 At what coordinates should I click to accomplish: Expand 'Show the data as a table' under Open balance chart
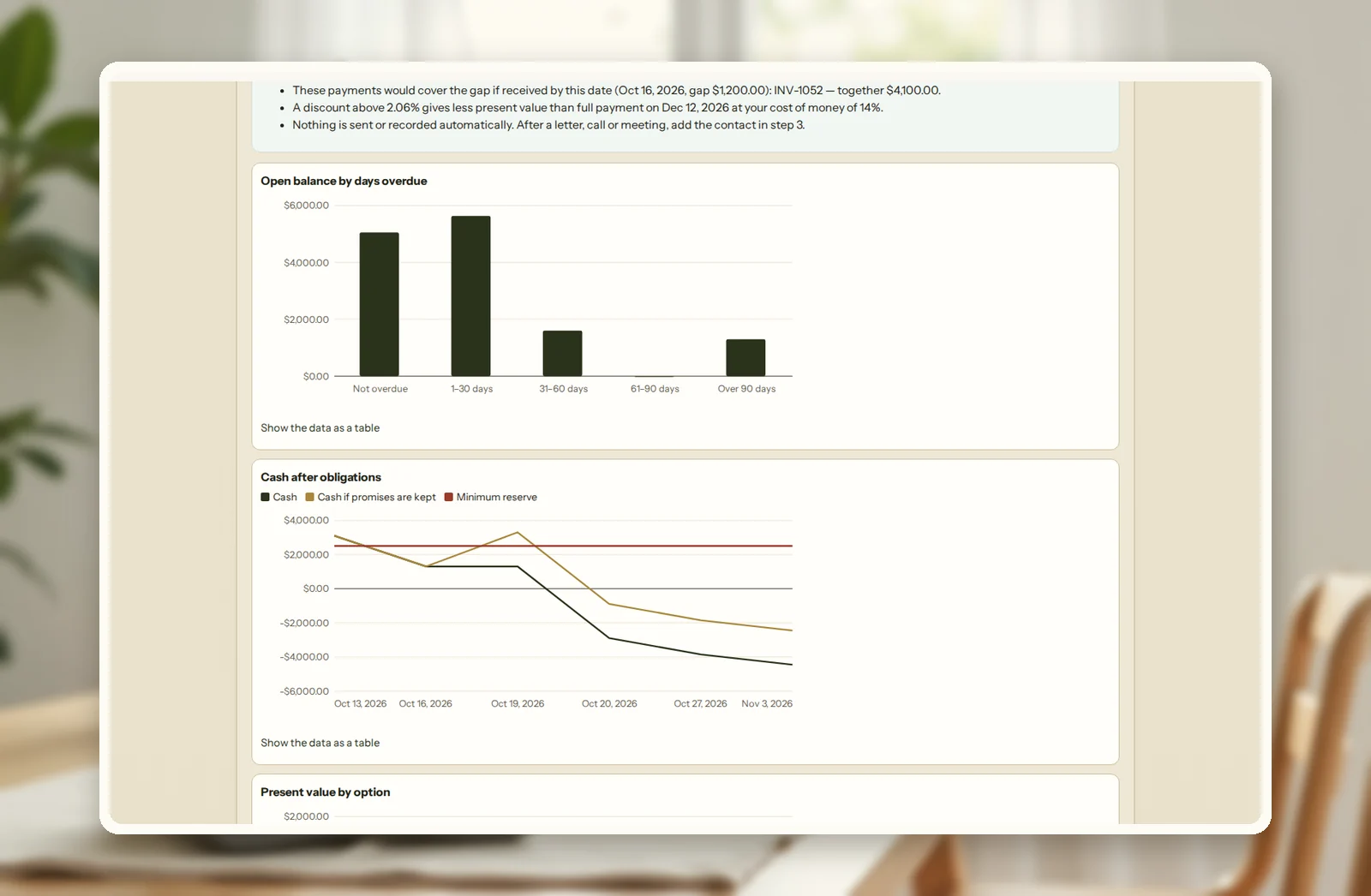320,427
